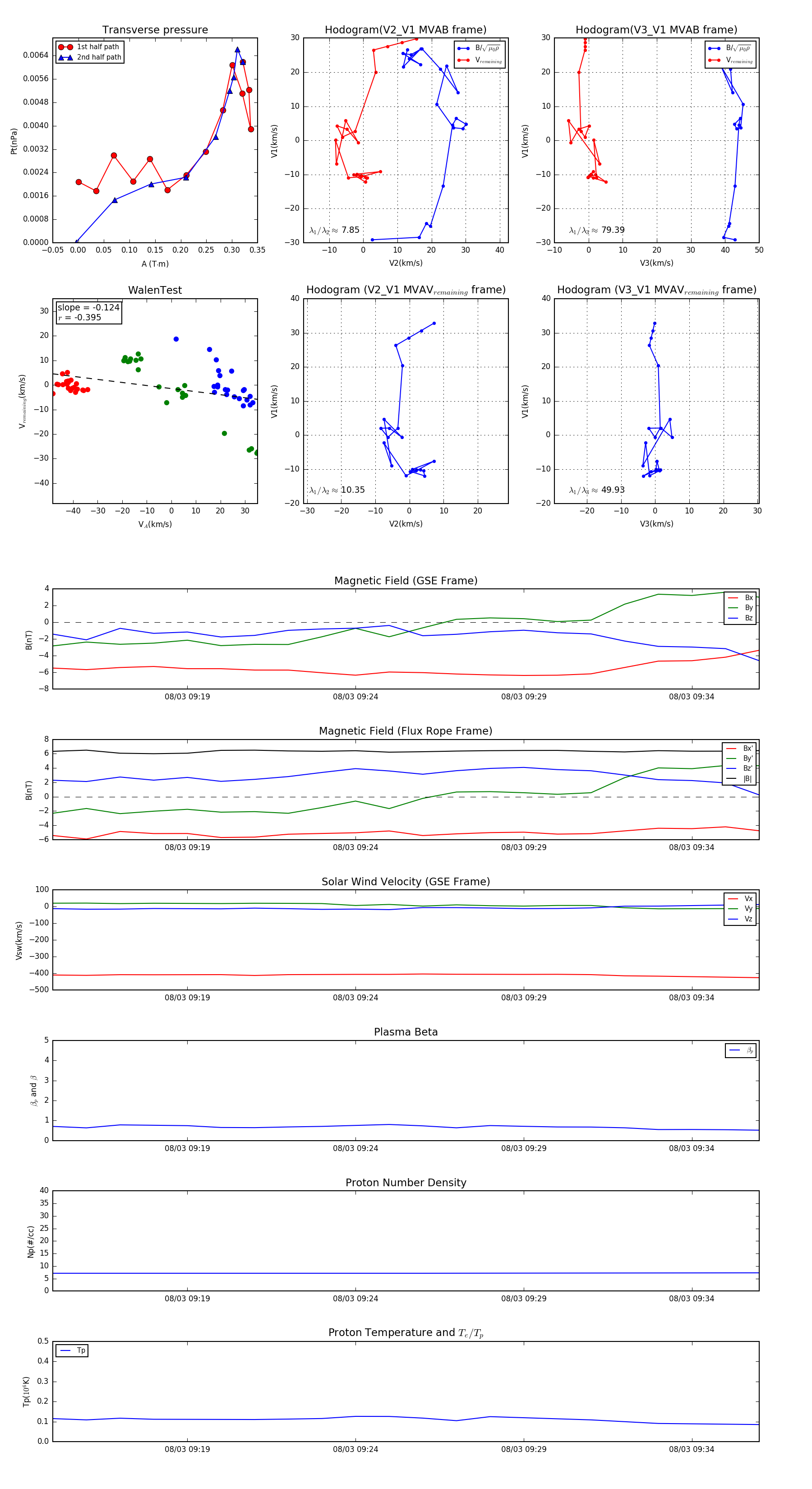Click the "Vx" legend entry in velocity plot
Screen dimensions: 812x1489
pyautogui.click(x=741, y=898)
